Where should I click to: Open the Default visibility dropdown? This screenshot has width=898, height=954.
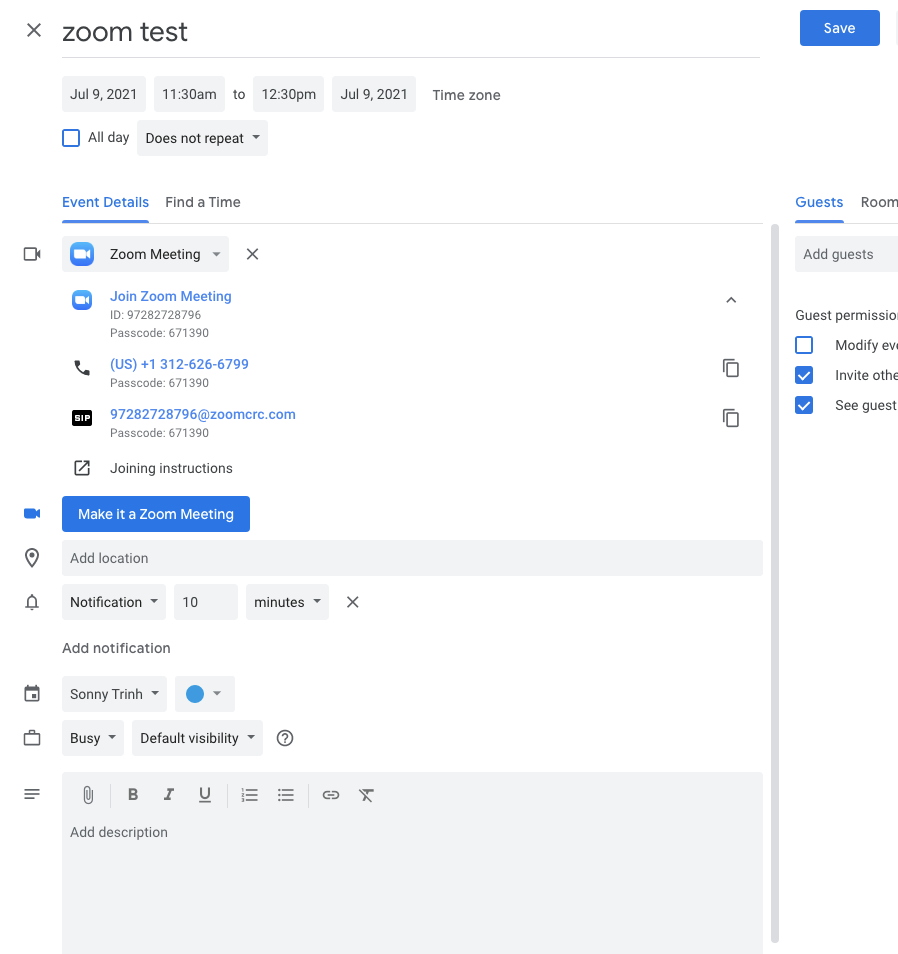197,738
